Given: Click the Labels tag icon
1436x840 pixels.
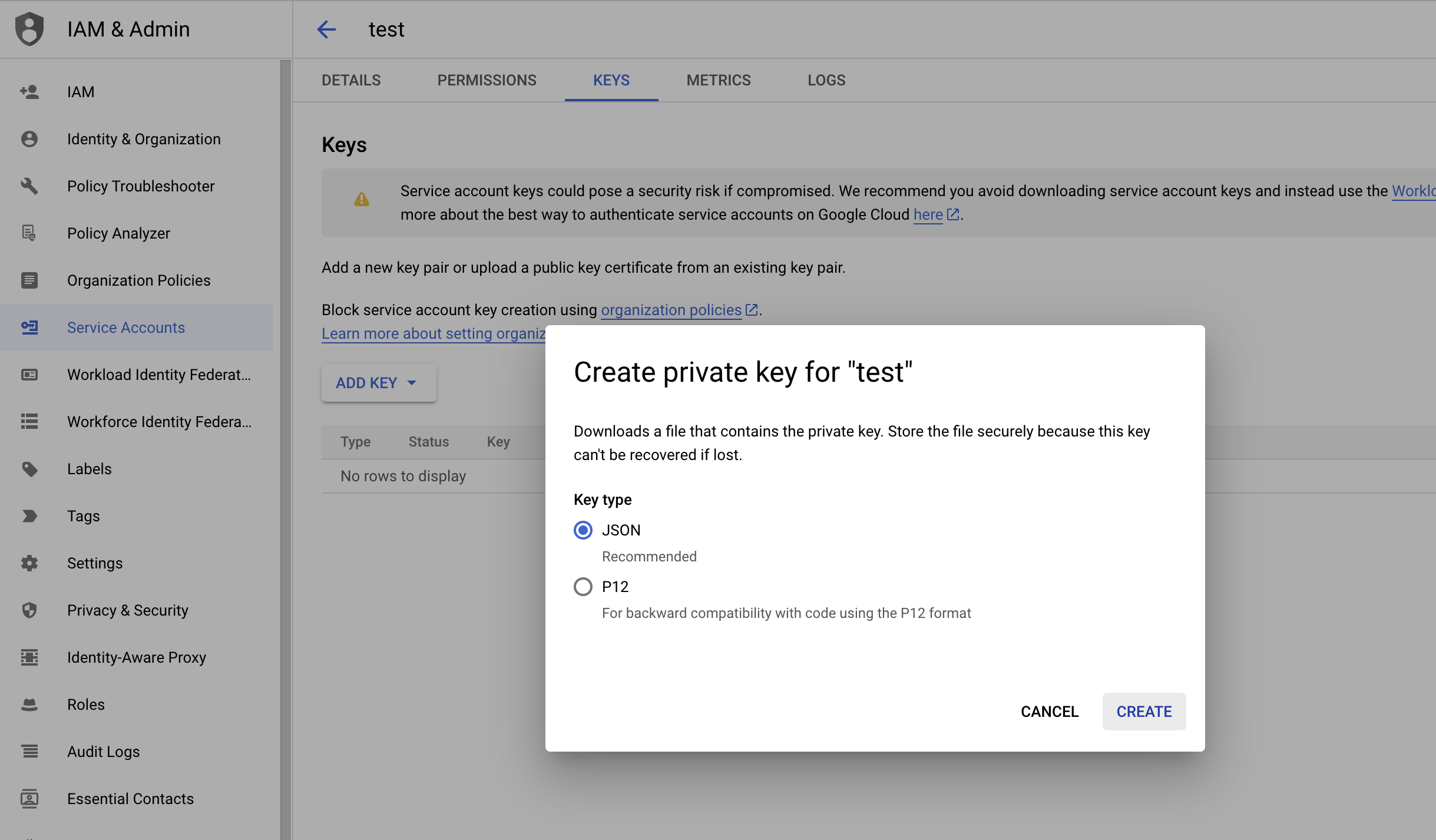Looking at the screenshot, I should pyautogui.click(x=29, y=469).
